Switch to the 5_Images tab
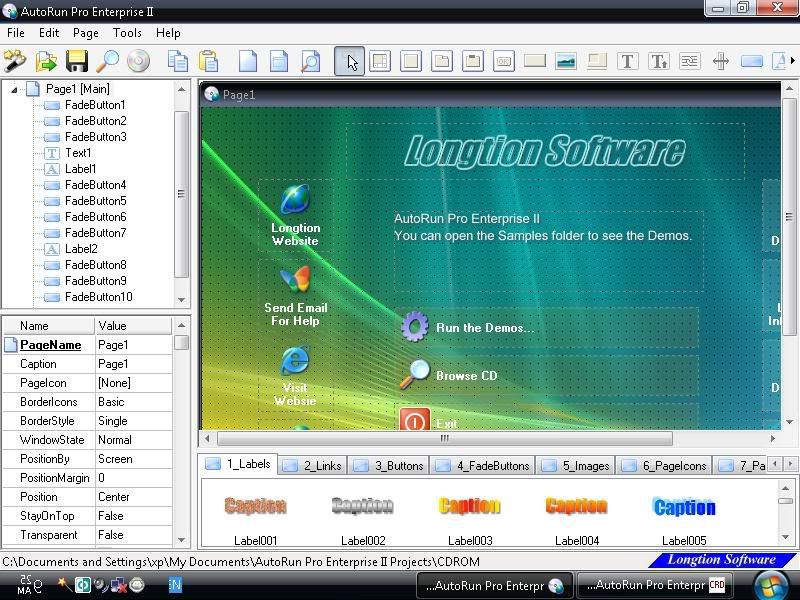 [x=576, y=466]
